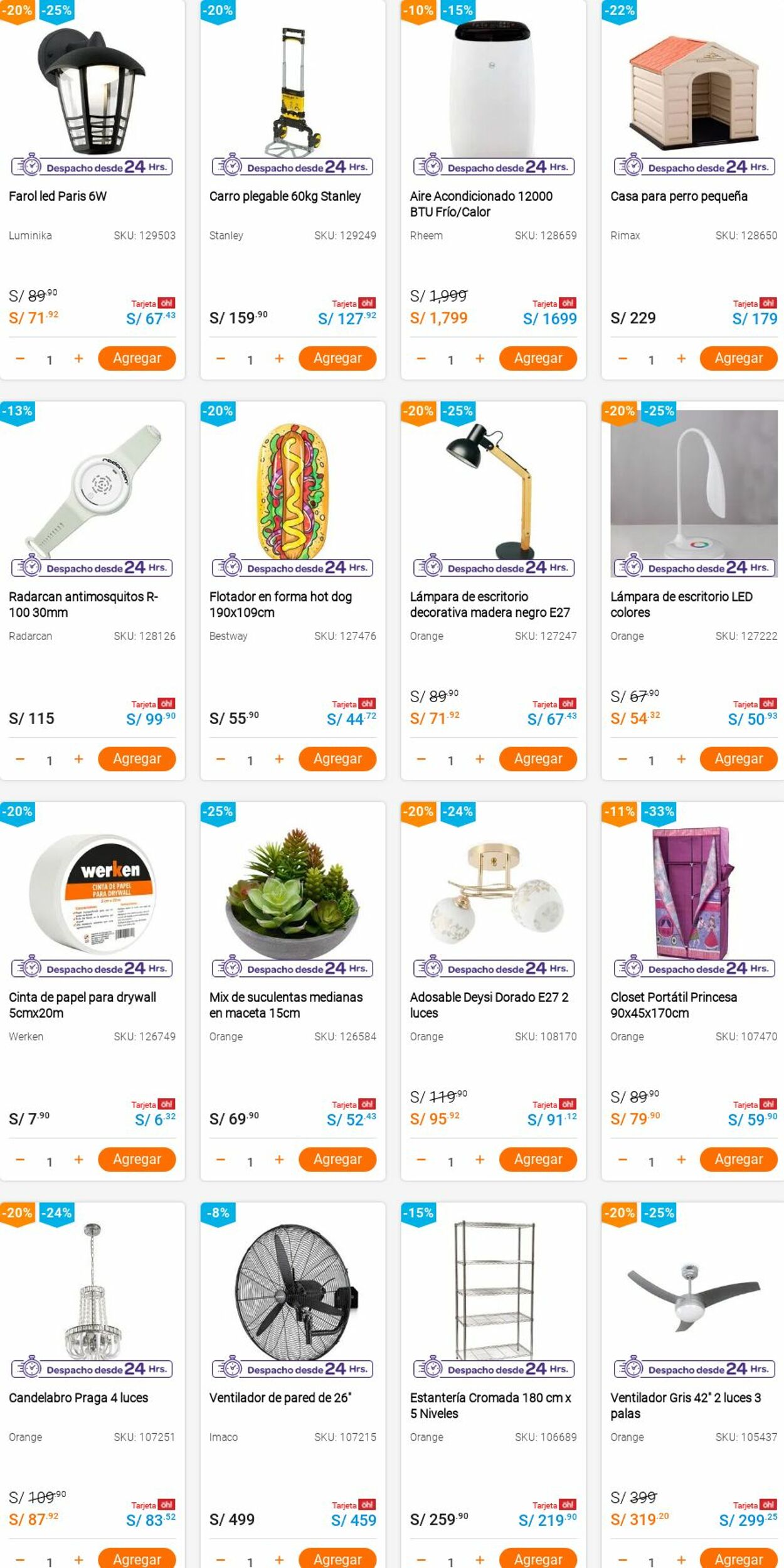Image resolution: width=784 pixels, height=1568 pixels.
Task: Add Aire Acondicionado 12000 BTU to cart
Action: [538, 358]
